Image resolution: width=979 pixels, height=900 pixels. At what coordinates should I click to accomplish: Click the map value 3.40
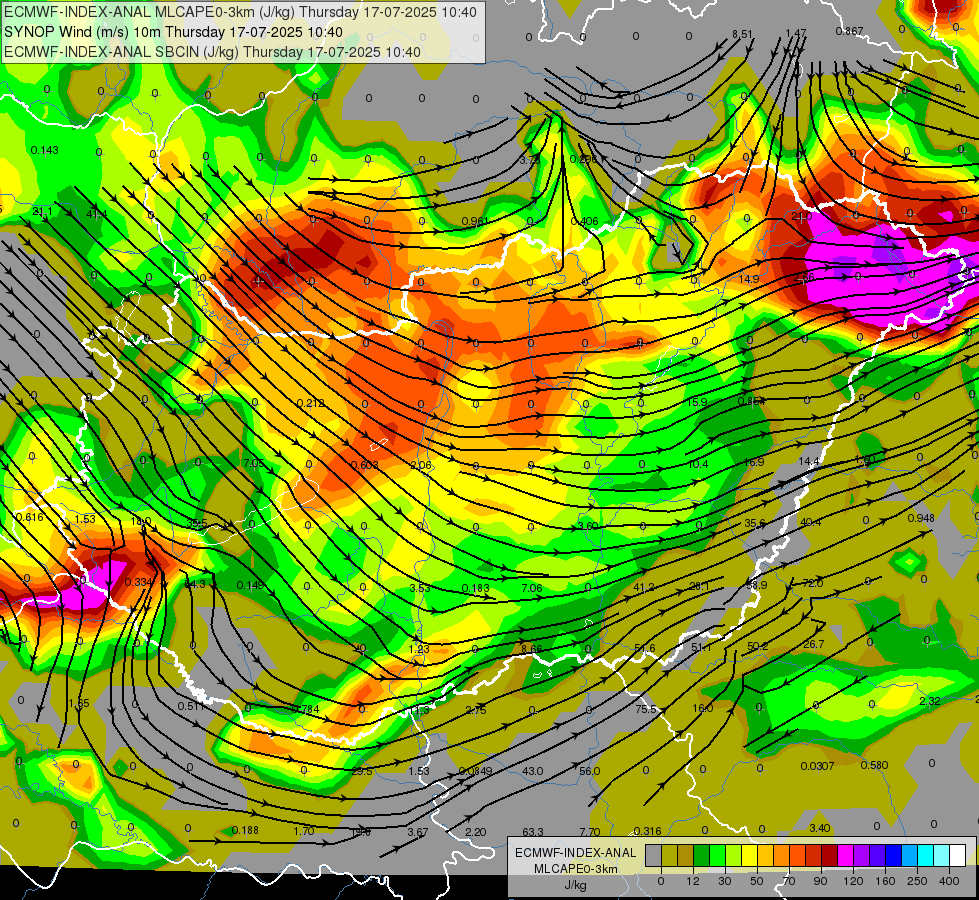coord(820,828)
